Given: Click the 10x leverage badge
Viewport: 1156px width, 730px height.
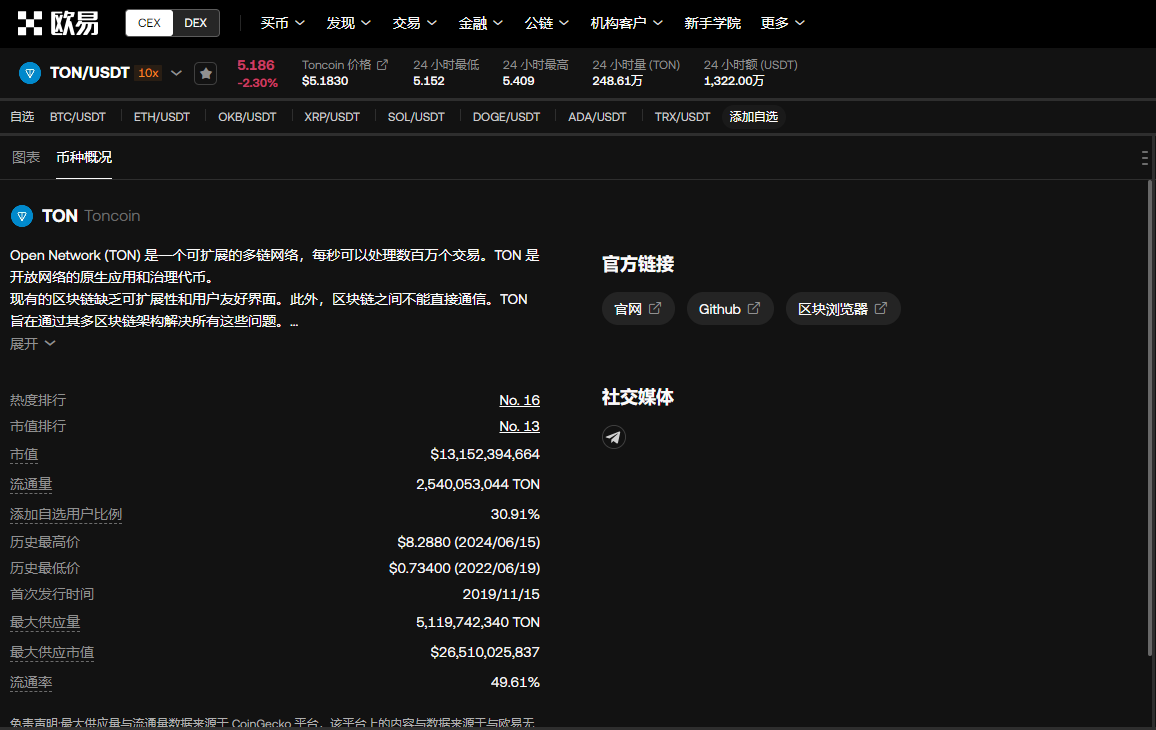Looking at the screenshot, I should click(x=148, y=73).
